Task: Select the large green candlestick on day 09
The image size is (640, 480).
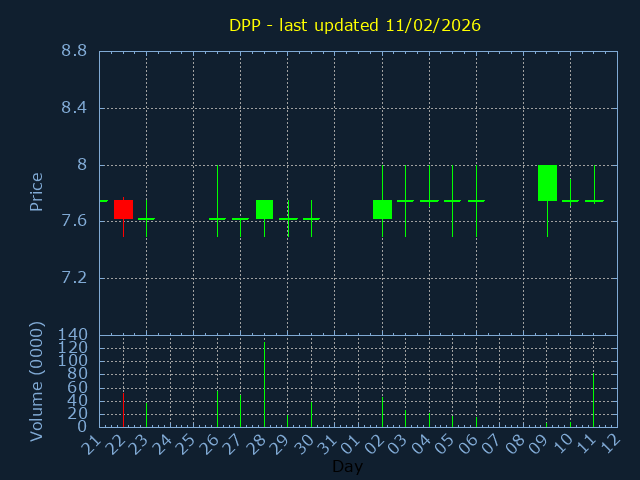Action: point(547,183)
